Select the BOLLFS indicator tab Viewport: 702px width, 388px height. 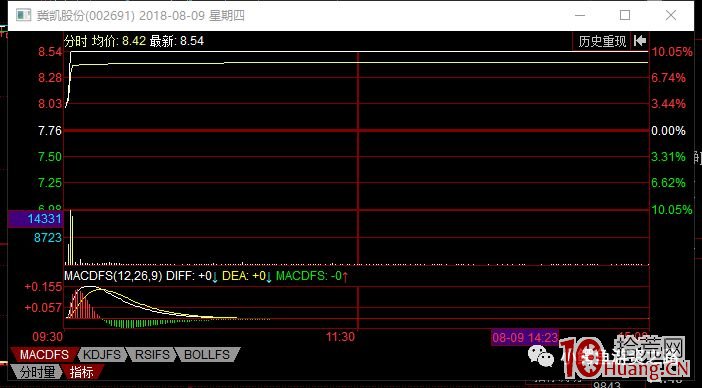click(207, 355)
